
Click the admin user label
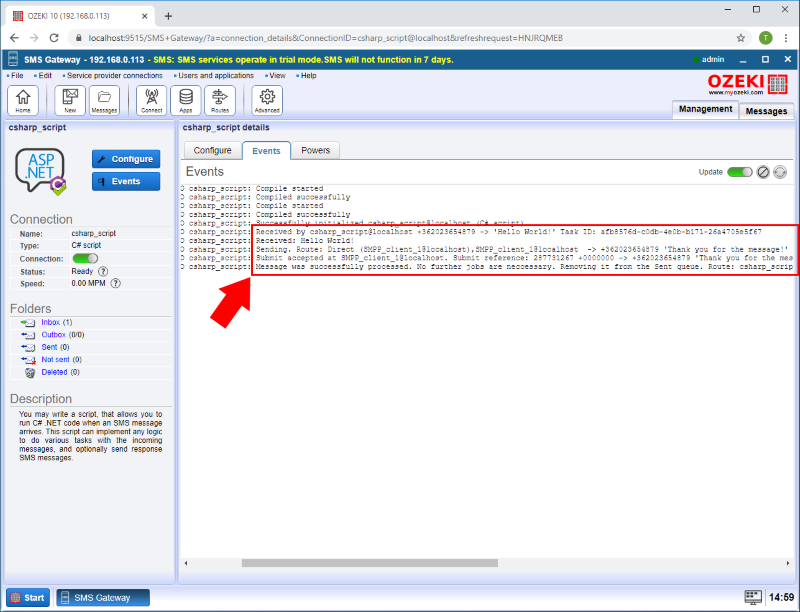(x=713, y=60)
